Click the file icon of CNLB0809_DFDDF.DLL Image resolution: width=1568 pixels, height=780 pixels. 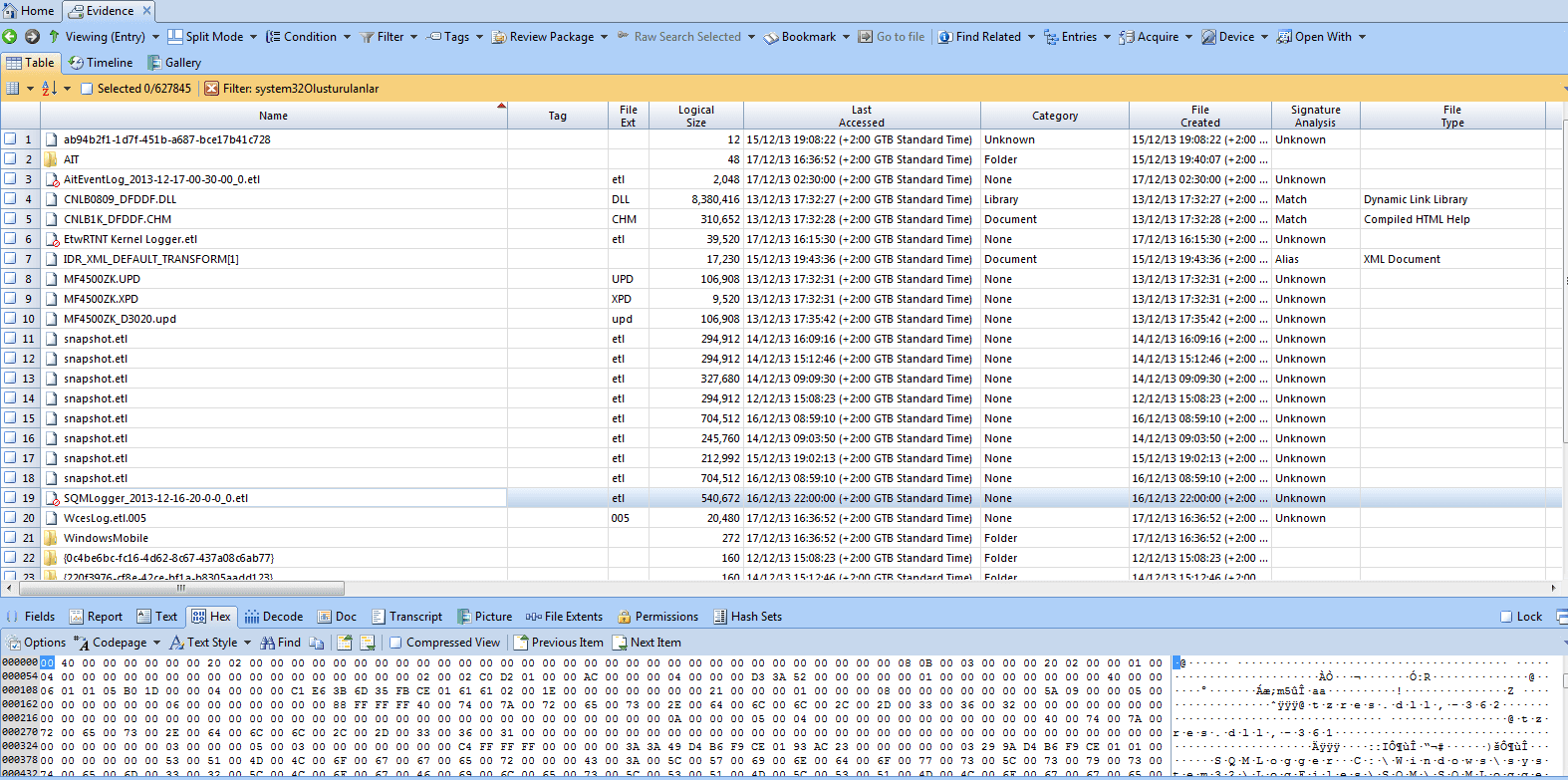[51, 199]
